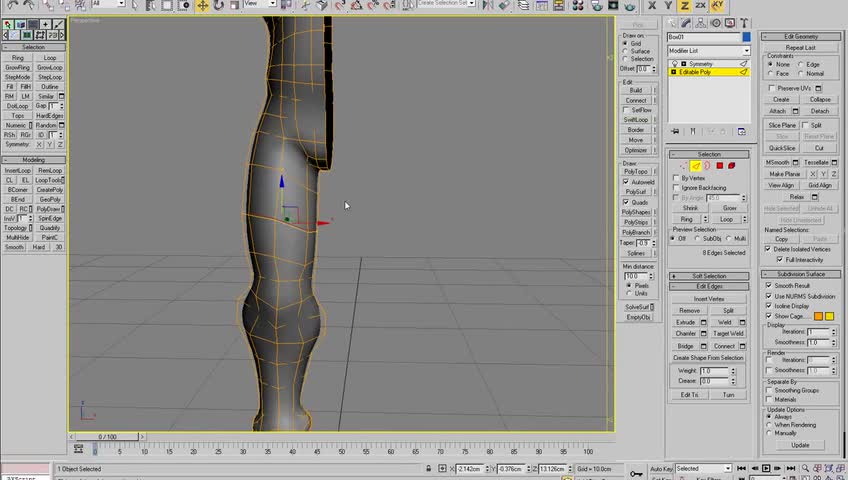This screenshot has width=848, height=480.
Task: Switch to Polygon sub-object selection icon
Action: pos(719,166)
